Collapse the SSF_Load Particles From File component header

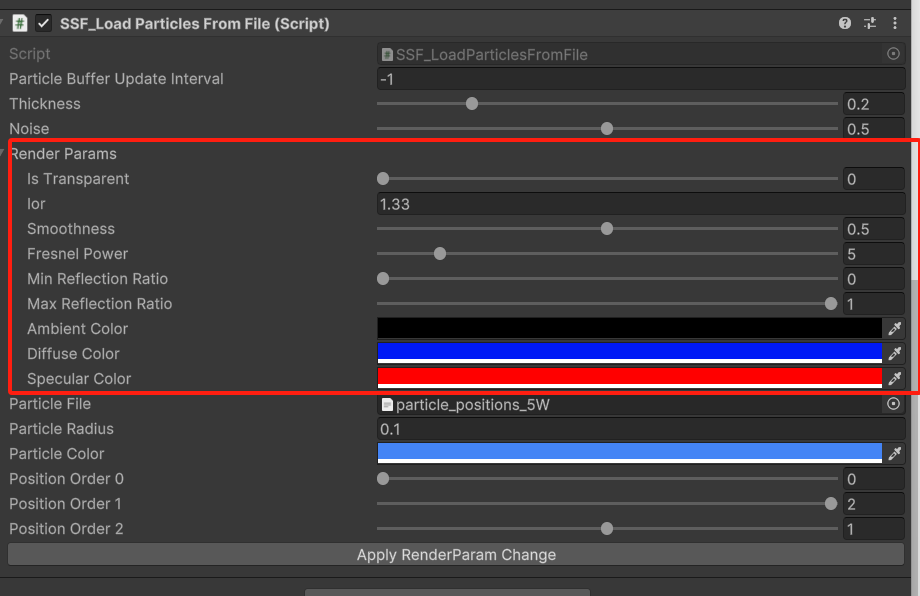click(x=4, y=23)
